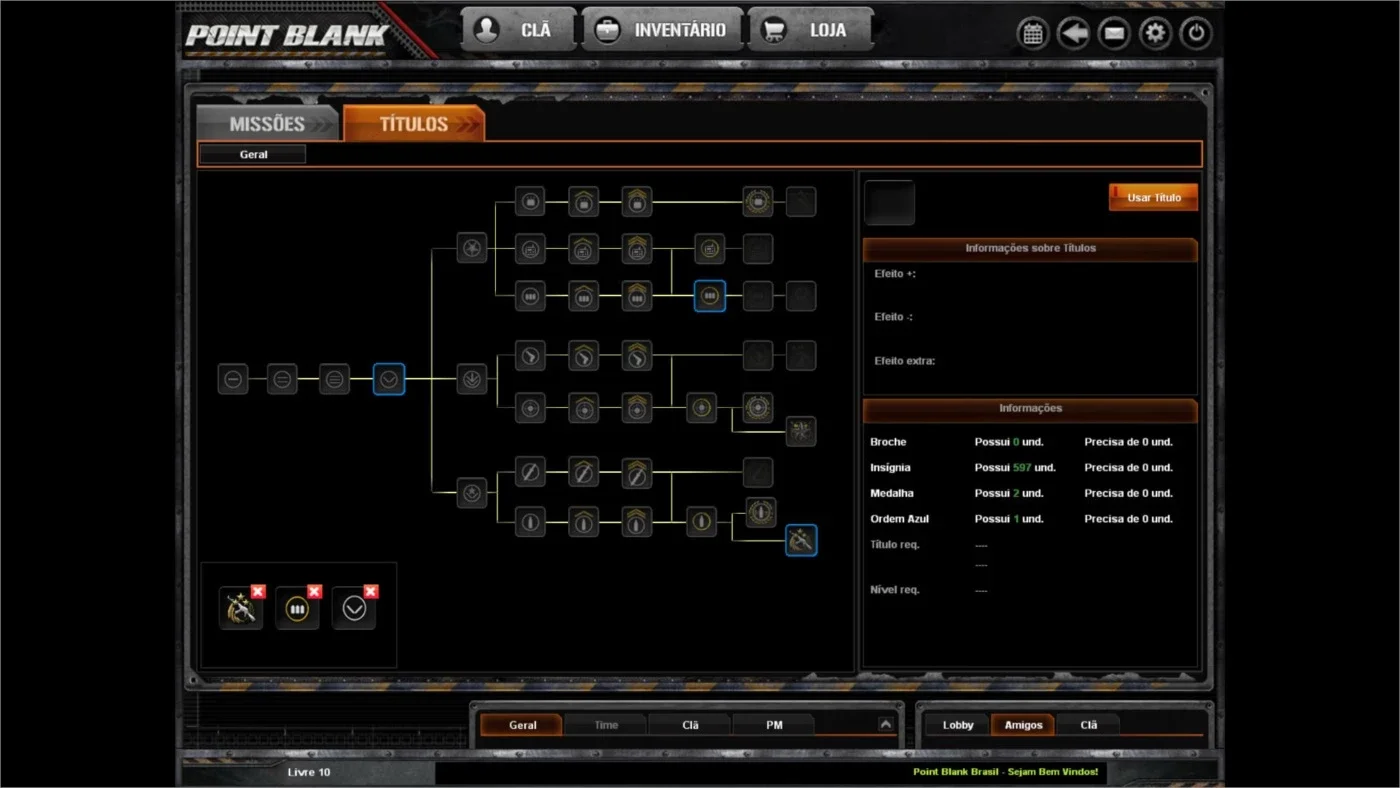Switch to Clã tab beside Amigos

pyautogui.click(x=1089, y=725)
